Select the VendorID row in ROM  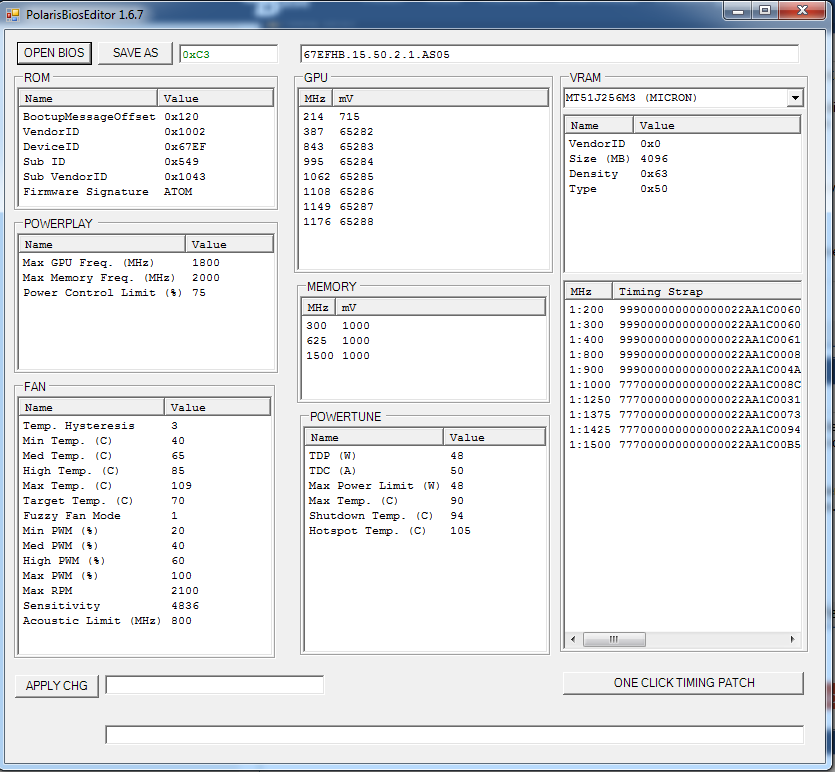146,132
